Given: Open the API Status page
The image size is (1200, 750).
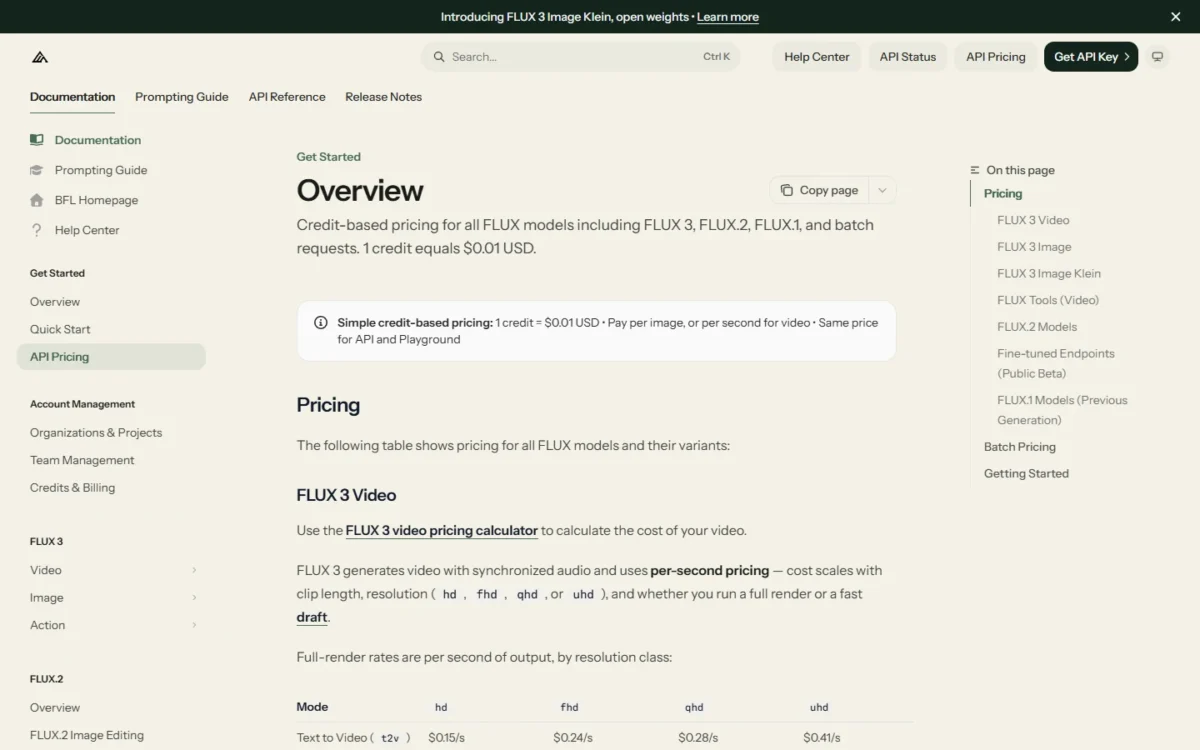Looking at the screenshot, I should 908,57.
